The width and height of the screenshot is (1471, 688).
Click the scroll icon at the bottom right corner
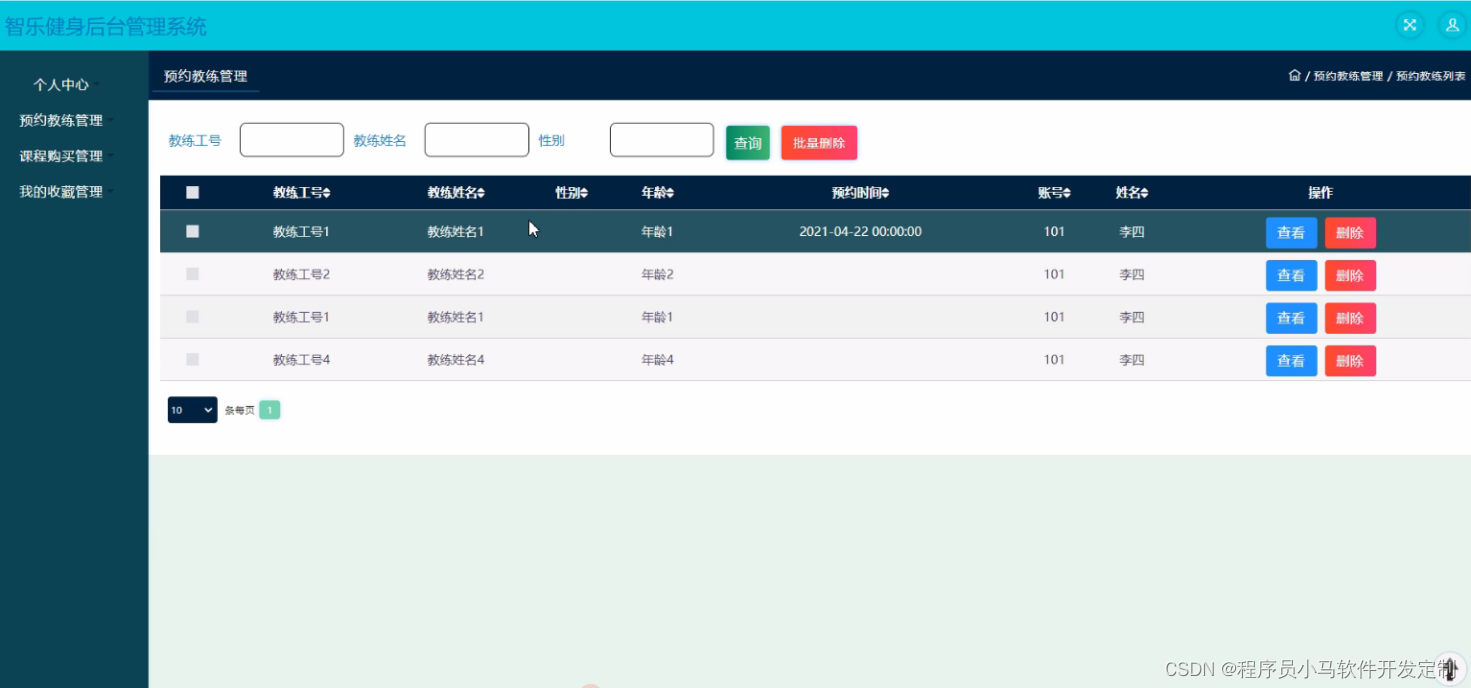point(1451,667)
